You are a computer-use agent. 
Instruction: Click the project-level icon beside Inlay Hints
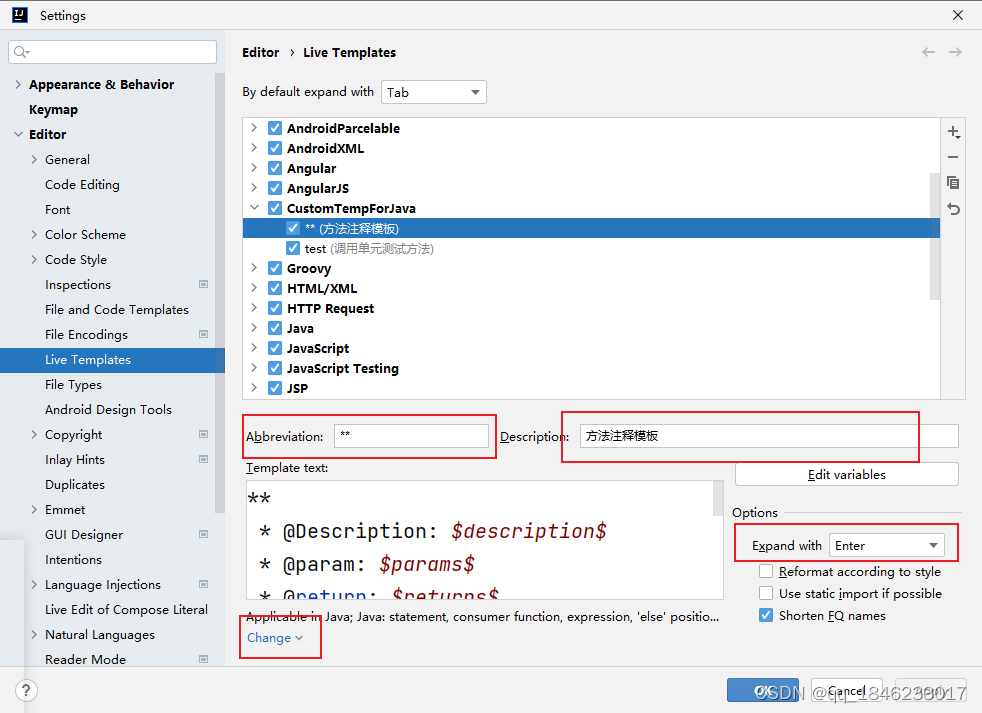coord(204,459)
